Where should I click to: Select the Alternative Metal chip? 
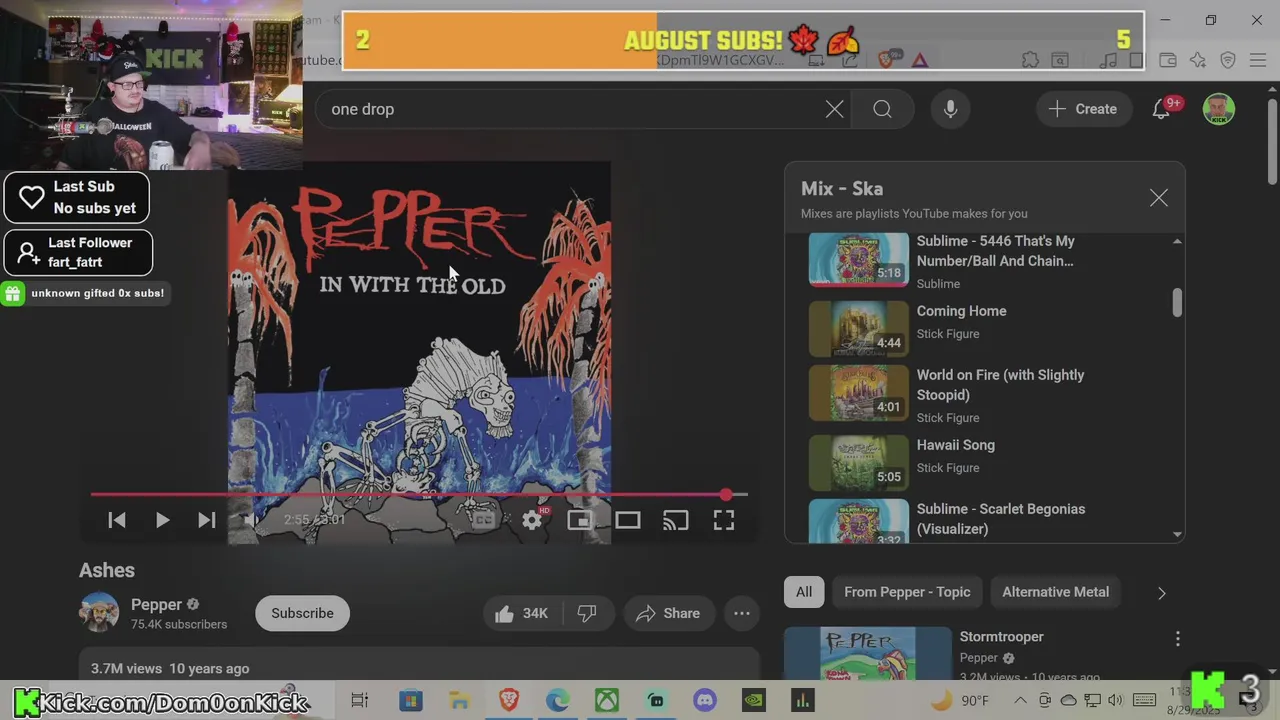1055,592
